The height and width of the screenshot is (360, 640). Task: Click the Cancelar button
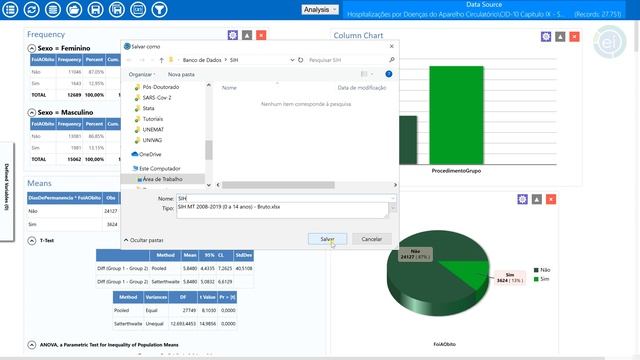coord(371,239)
